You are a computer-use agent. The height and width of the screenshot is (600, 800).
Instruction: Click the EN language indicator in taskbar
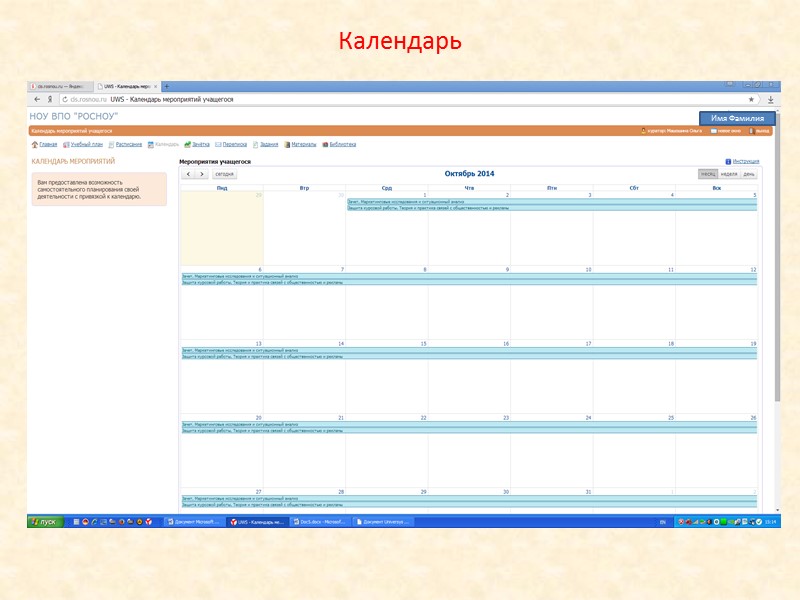pos(663,522)
